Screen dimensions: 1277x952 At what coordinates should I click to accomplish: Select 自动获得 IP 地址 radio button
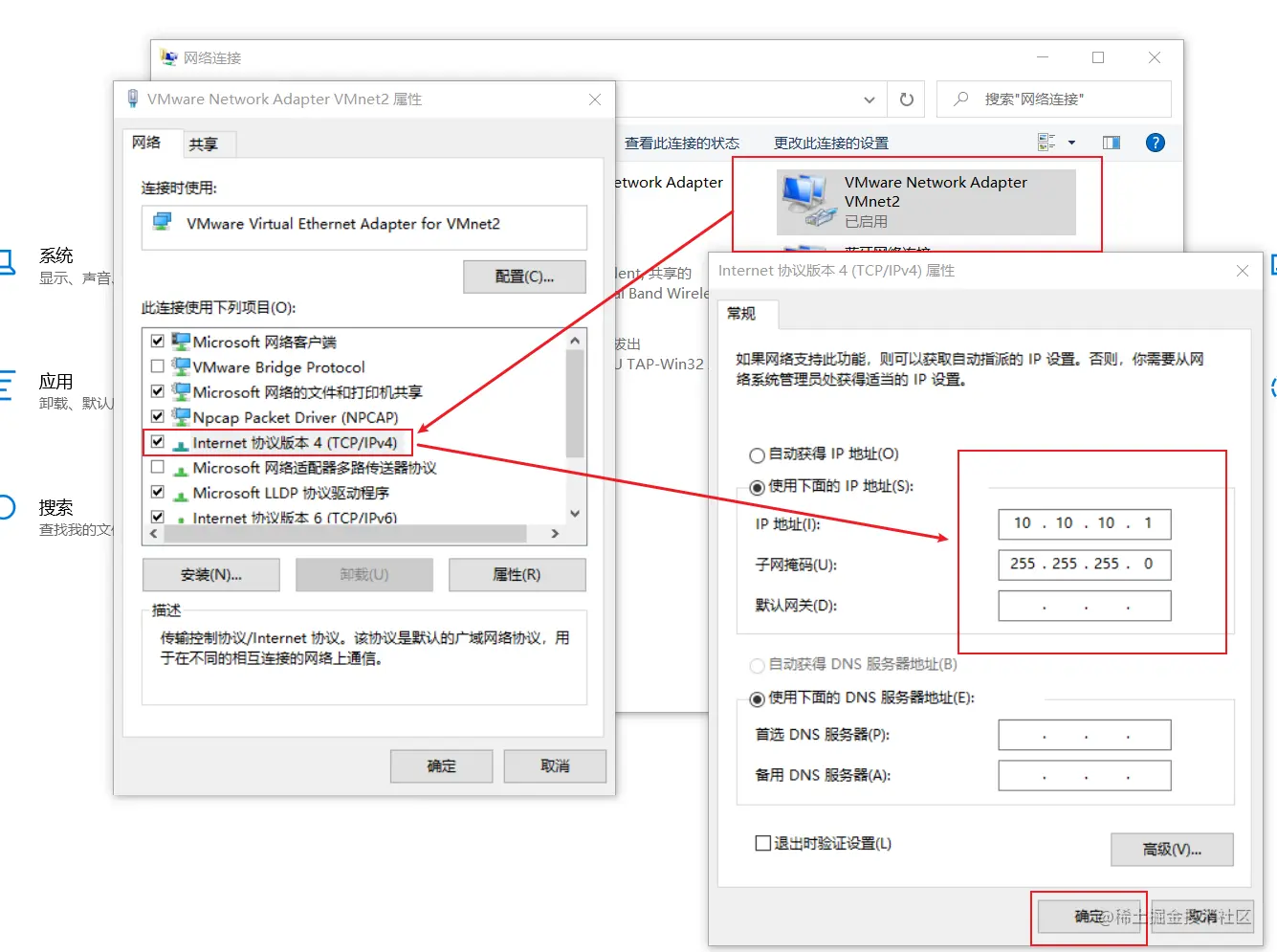757,455
